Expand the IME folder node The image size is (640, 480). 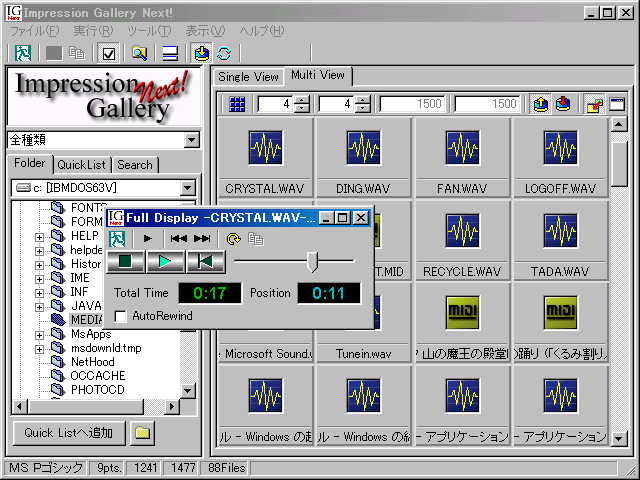[x=39, y=279]
